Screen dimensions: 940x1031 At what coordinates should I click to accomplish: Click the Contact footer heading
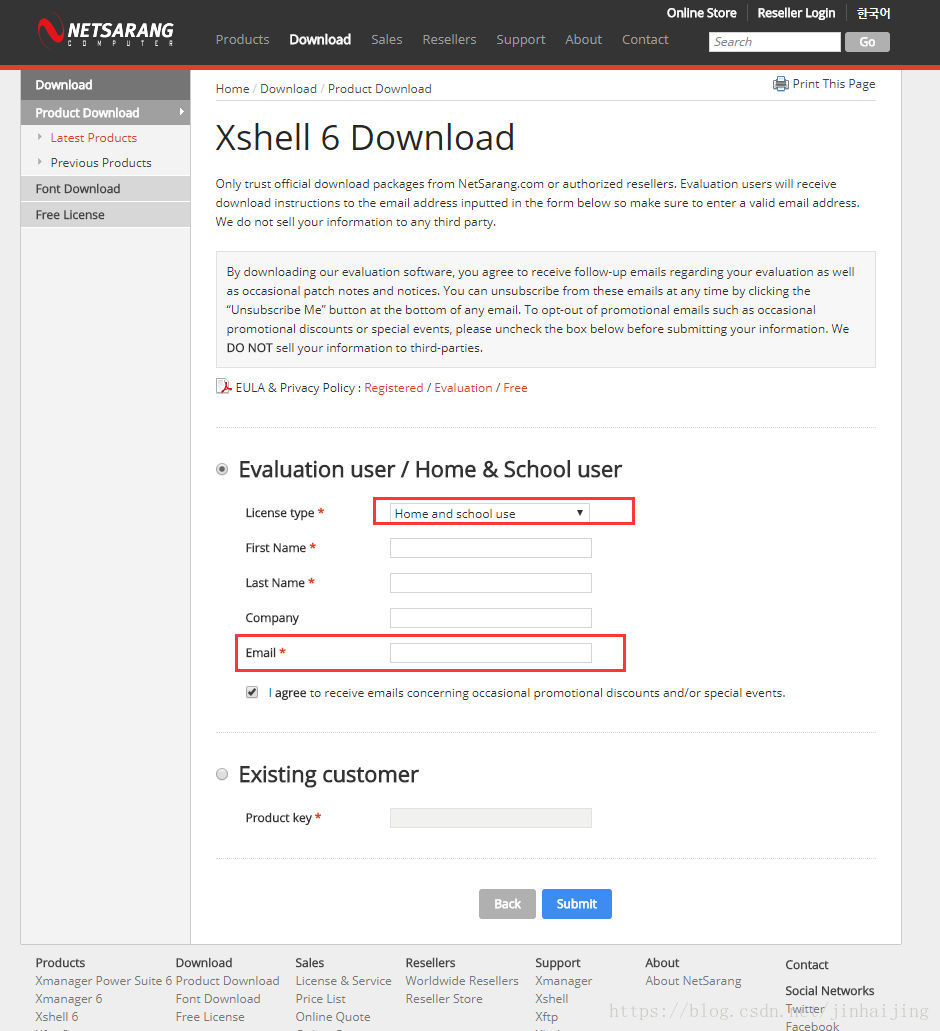[807, 965]
